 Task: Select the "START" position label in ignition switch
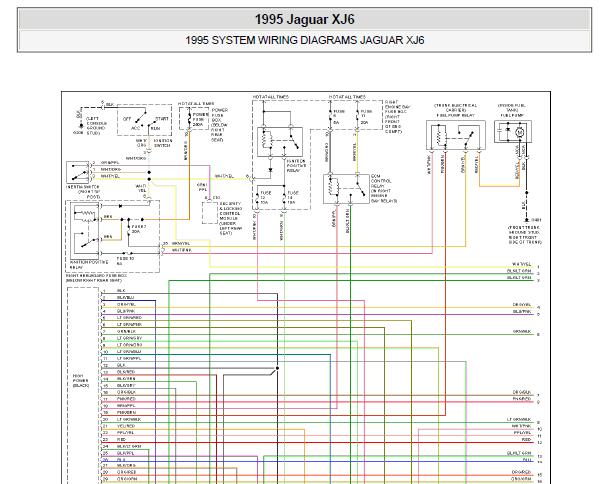(x=162, y=119)
